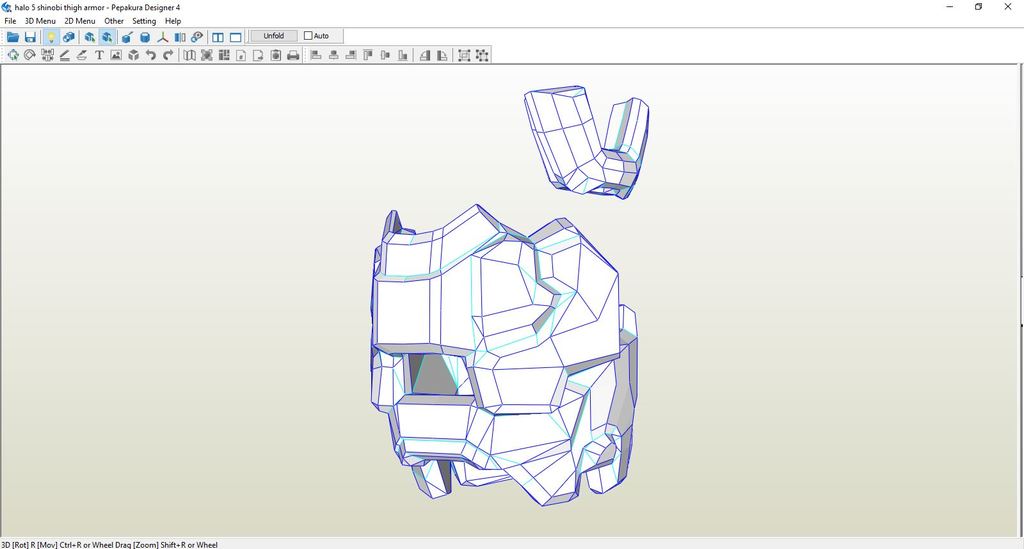The image size is (1024, 549).
Task: Click the small upper armor piece model
Action: click(586, 142)
